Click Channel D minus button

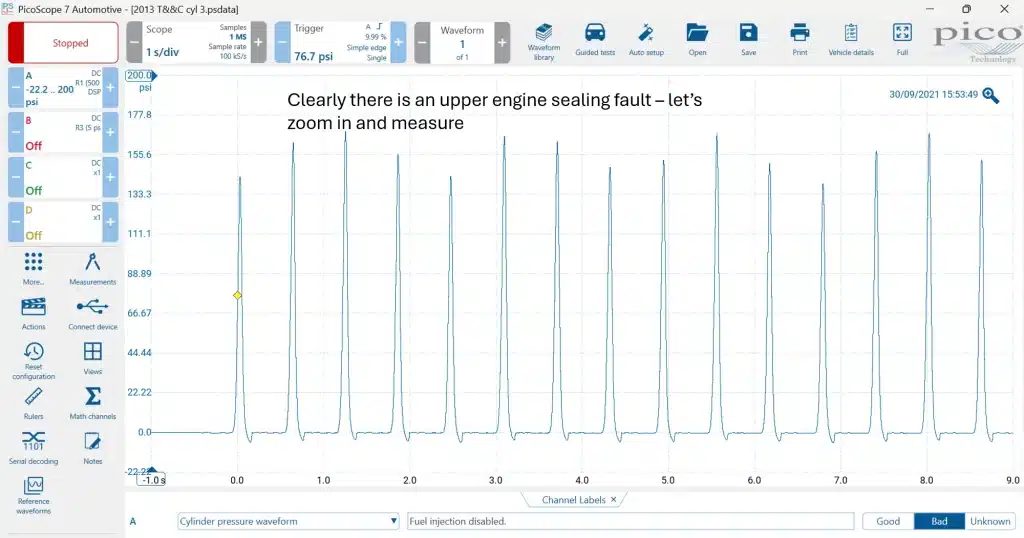[x=16, y=222]
